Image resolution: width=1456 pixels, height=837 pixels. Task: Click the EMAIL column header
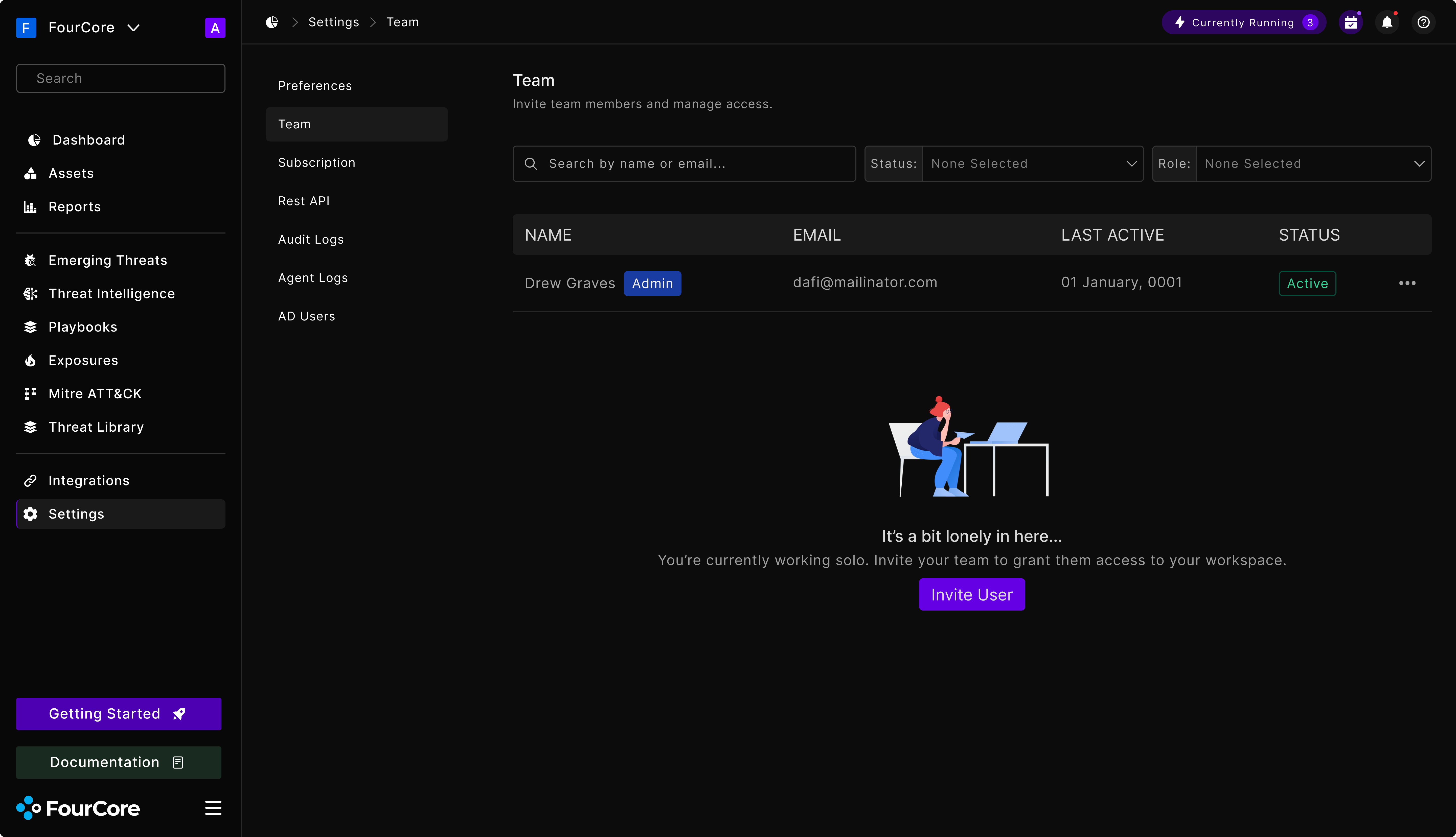817,235
